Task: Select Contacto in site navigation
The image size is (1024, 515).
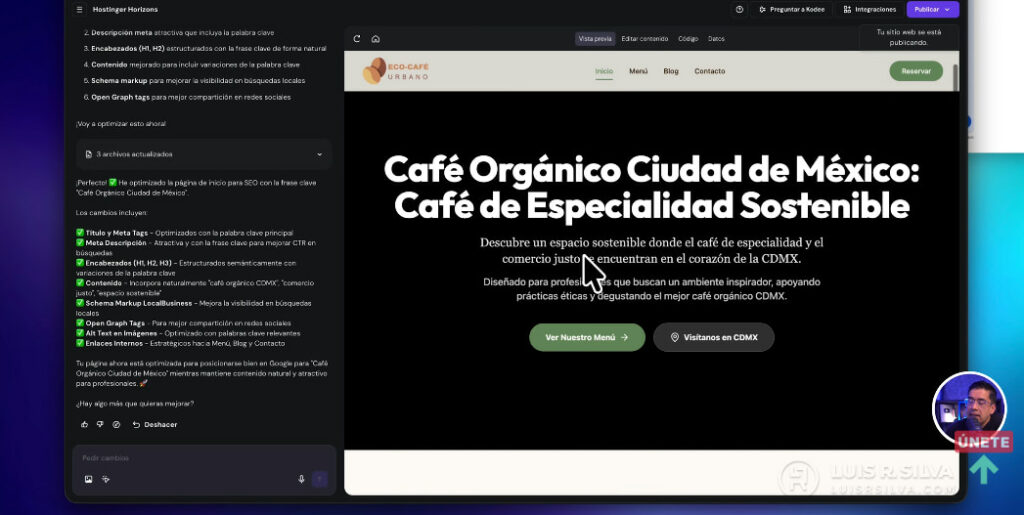Action: [710, 71]
